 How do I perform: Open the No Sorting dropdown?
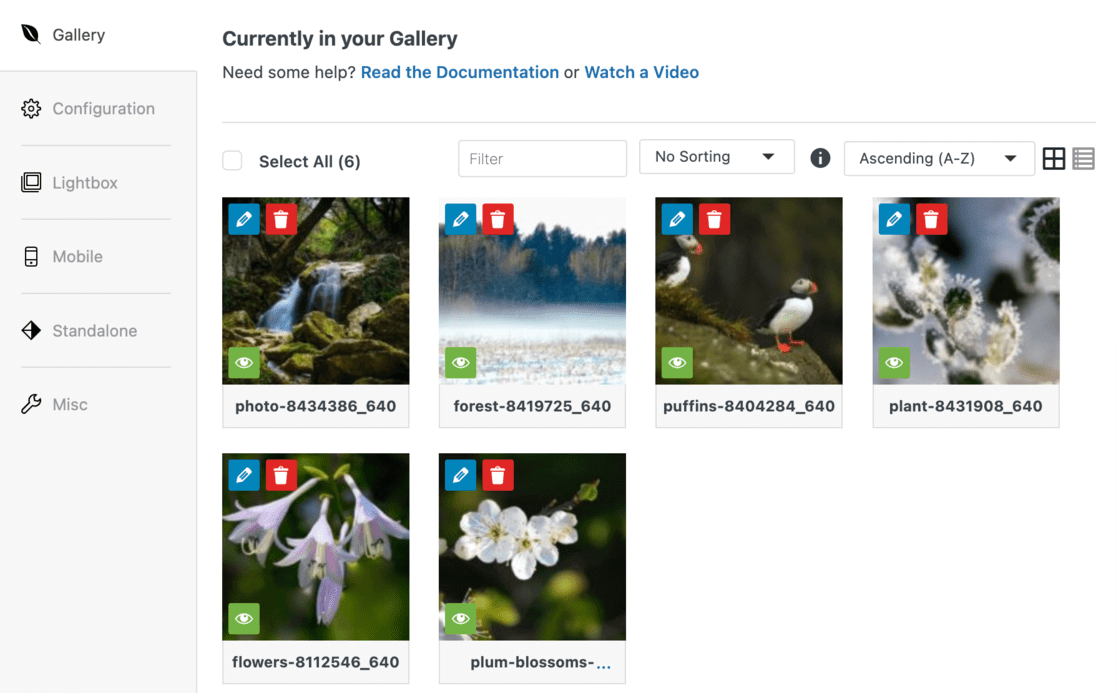click(716, 157)
